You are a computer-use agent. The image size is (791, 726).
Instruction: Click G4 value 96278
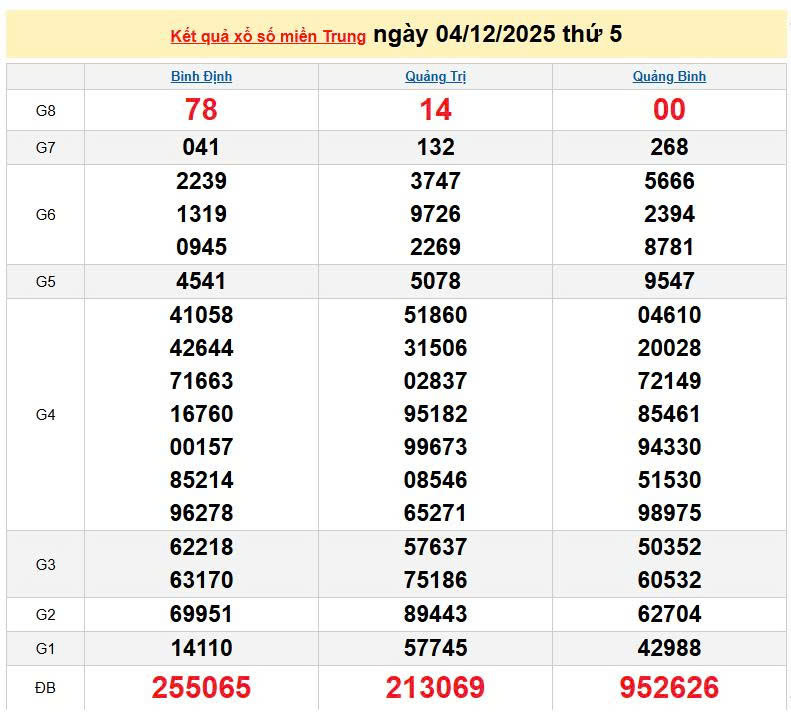(x=201, y=513)
